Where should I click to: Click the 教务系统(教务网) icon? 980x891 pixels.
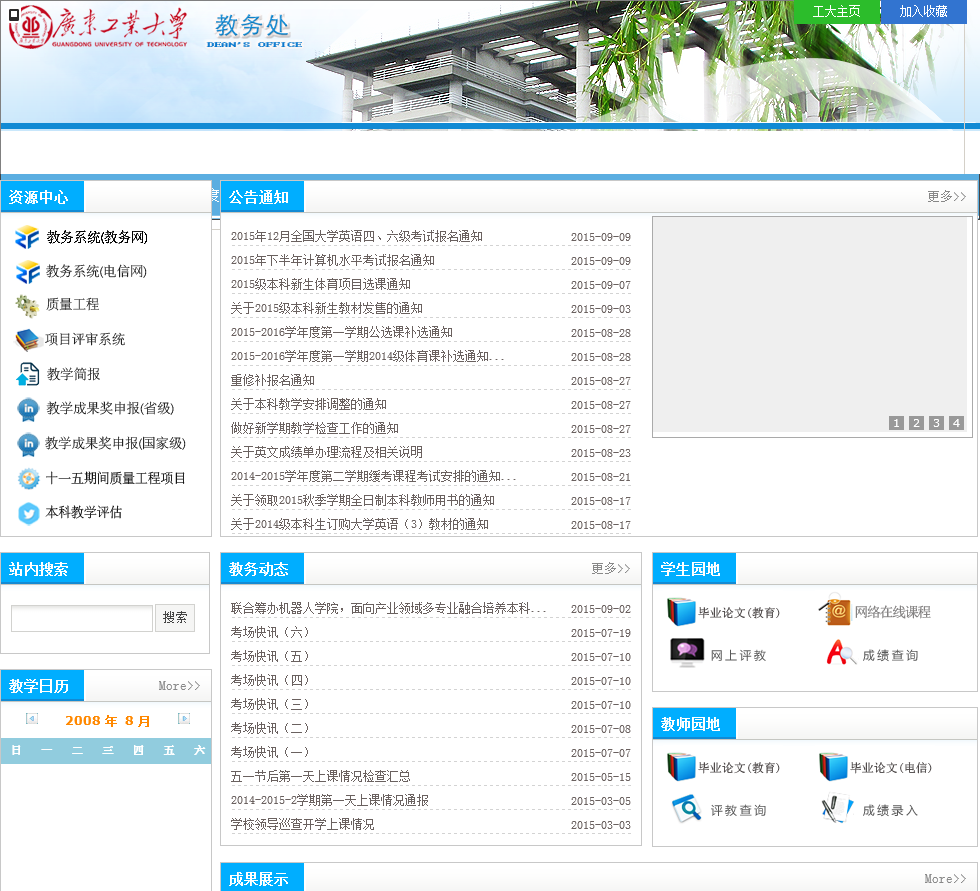pyautogui.click(x=27, y=238)
